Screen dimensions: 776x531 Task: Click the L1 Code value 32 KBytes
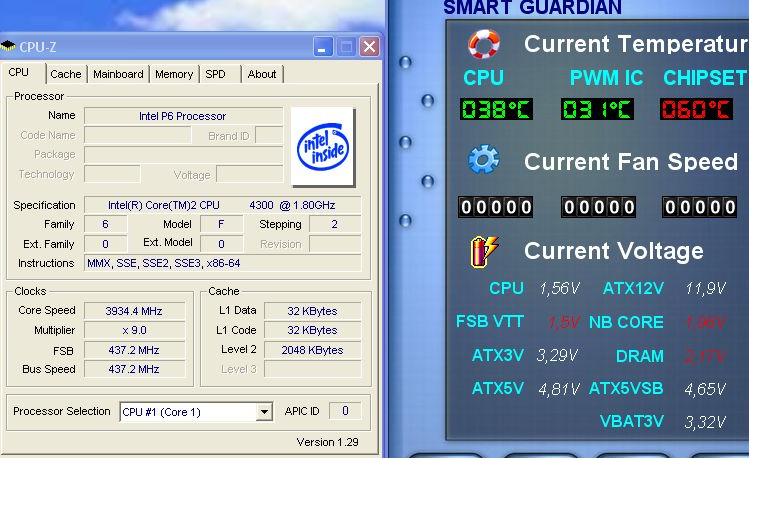pos(312,330)
